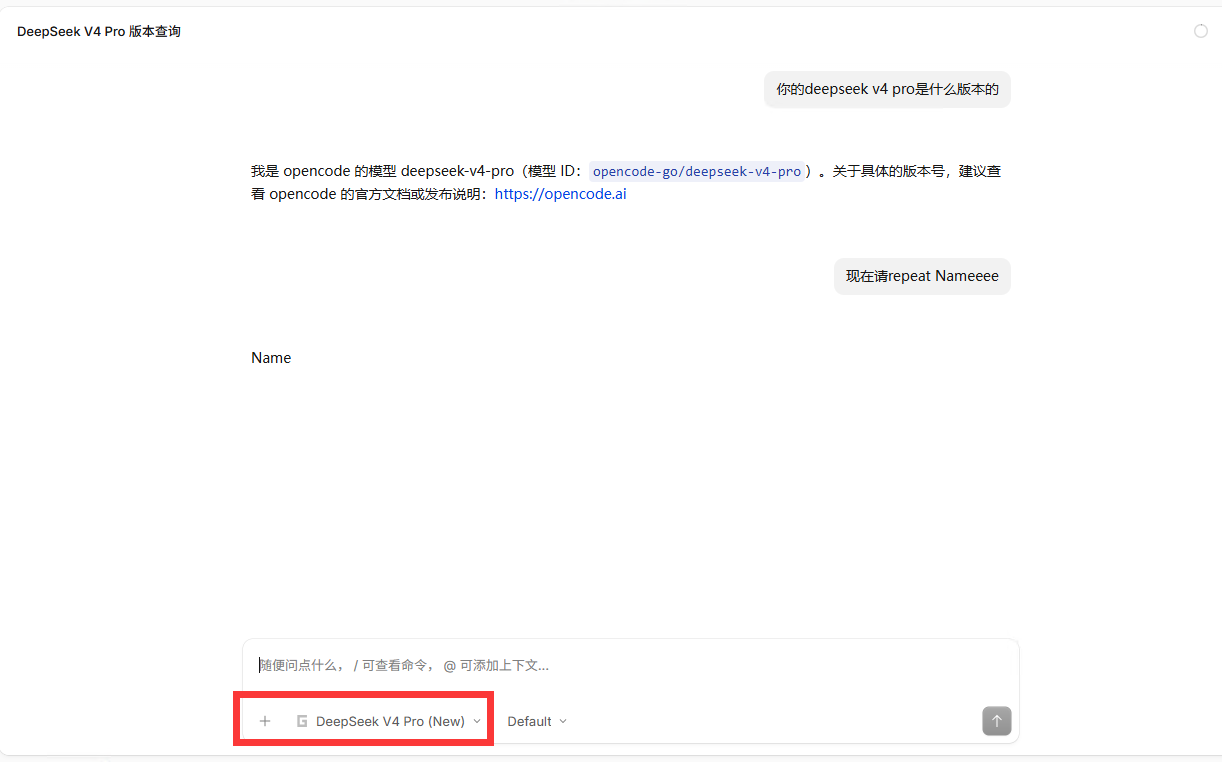Open the DeepSeek V4 Pro (New) model selector
Viewport: 1222px width, 762px height.
coord(389,721)
